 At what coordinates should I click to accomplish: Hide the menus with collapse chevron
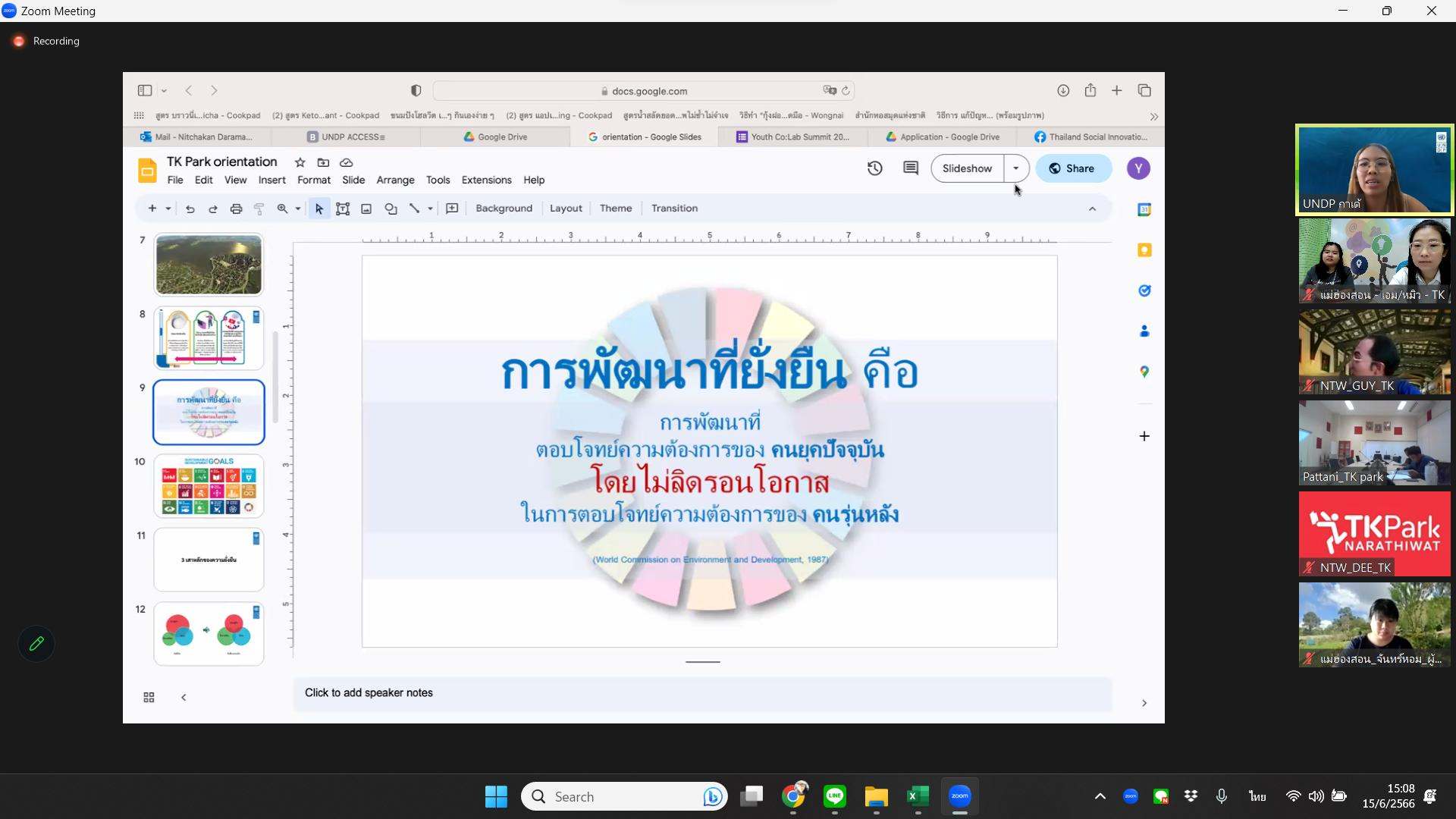click(x=1092, y=209)
